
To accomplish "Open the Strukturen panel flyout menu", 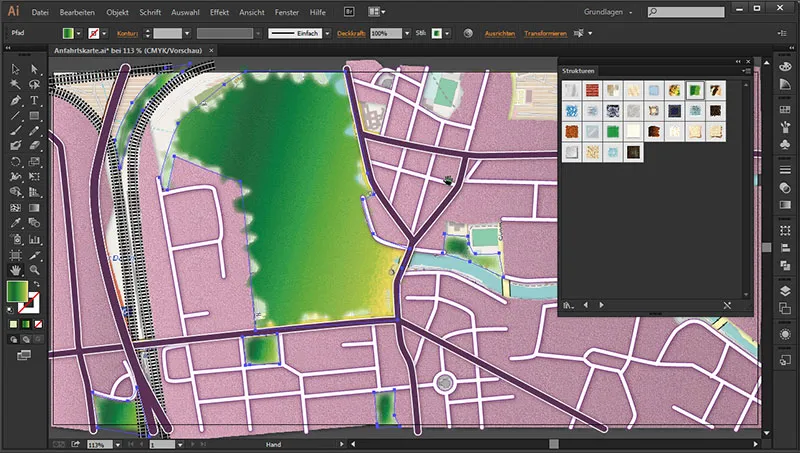I will [x=747, y=71].
